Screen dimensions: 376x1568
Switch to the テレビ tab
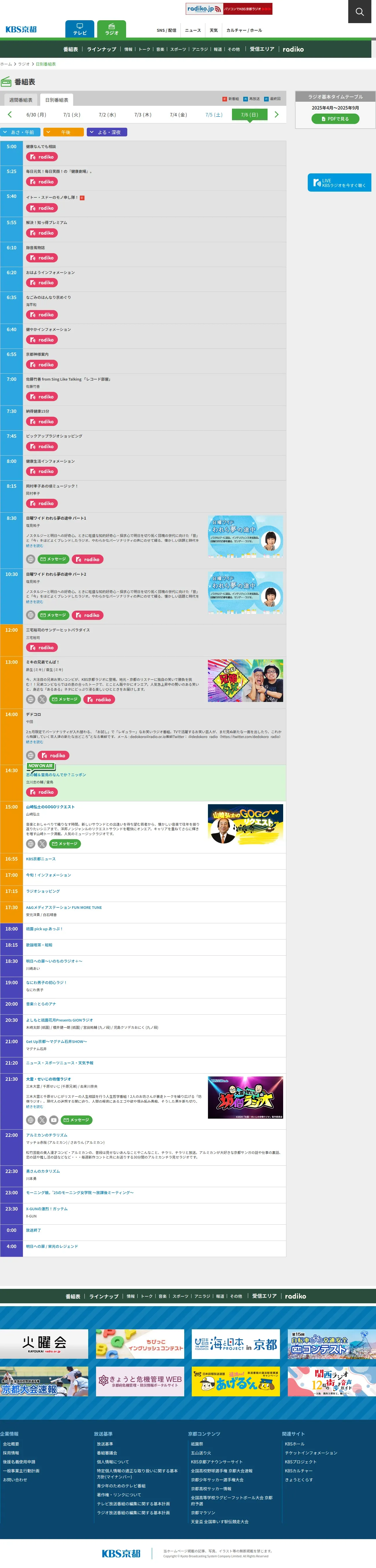coord(80,29)
